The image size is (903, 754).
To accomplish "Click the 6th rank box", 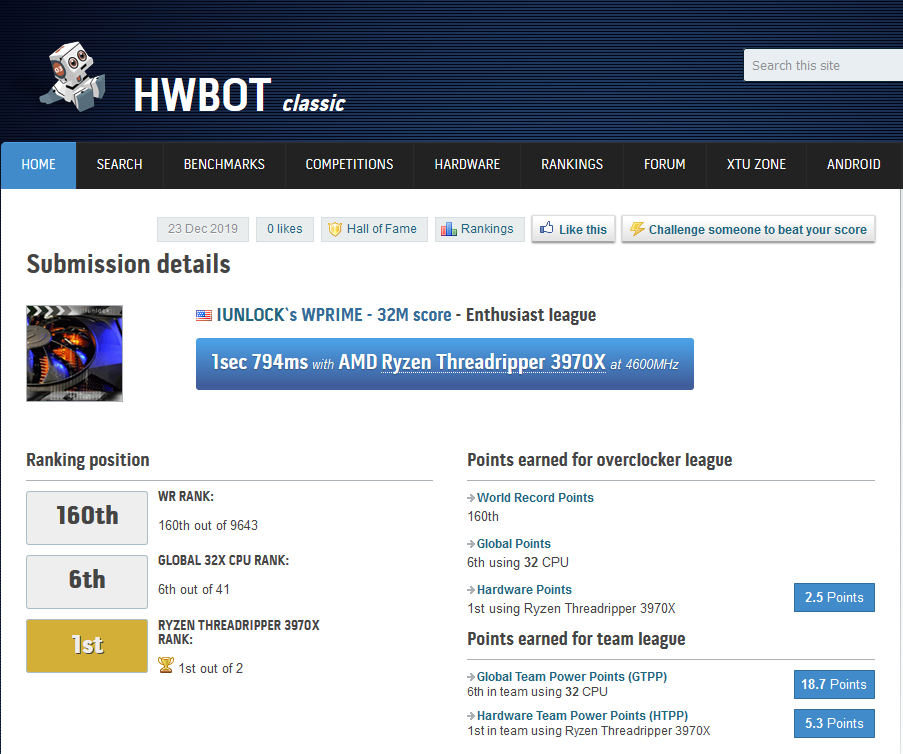I will (x=87, y=581).
